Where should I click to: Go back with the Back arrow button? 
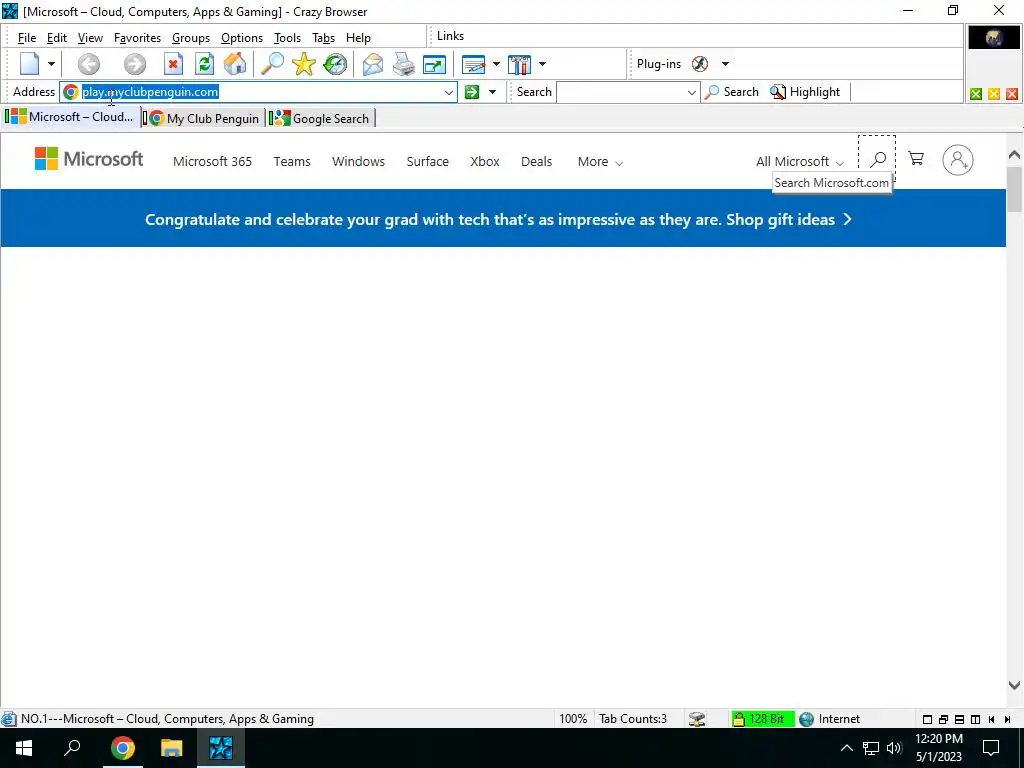89,64
